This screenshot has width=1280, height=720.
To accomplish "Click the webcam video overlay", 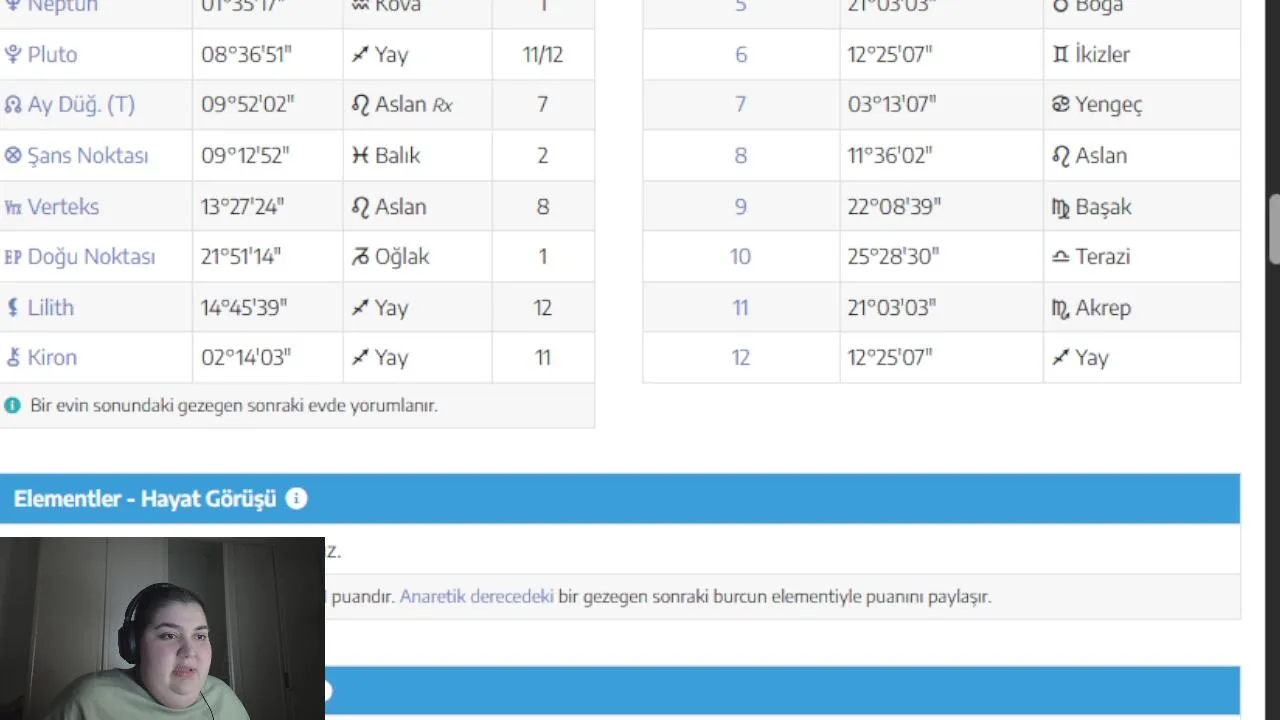I will pos(162,628).
